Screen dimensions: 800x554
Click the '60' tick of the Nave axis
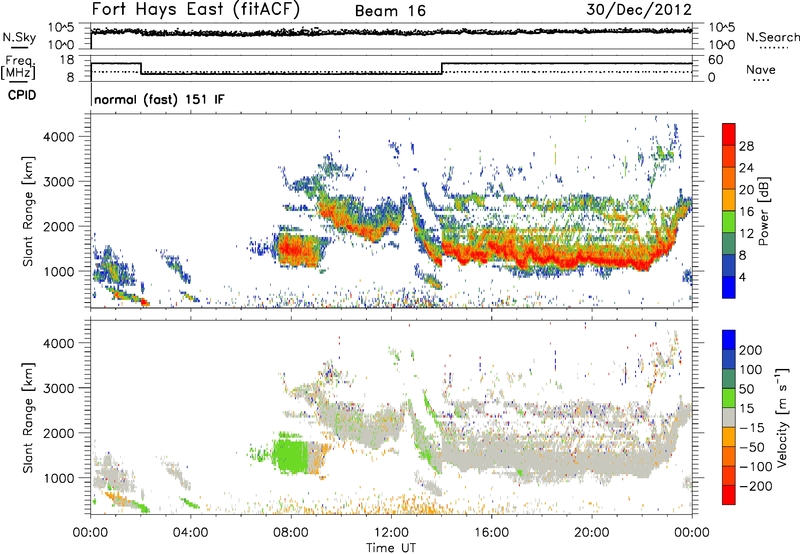(x=716, y=60)
